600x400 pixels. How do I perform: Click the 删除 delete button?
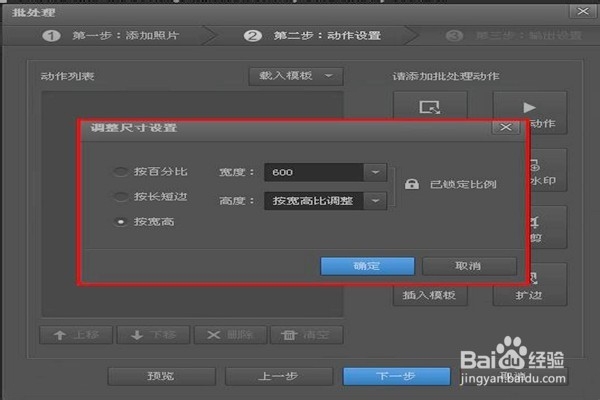pyautogui.click(x=230, y=335)
